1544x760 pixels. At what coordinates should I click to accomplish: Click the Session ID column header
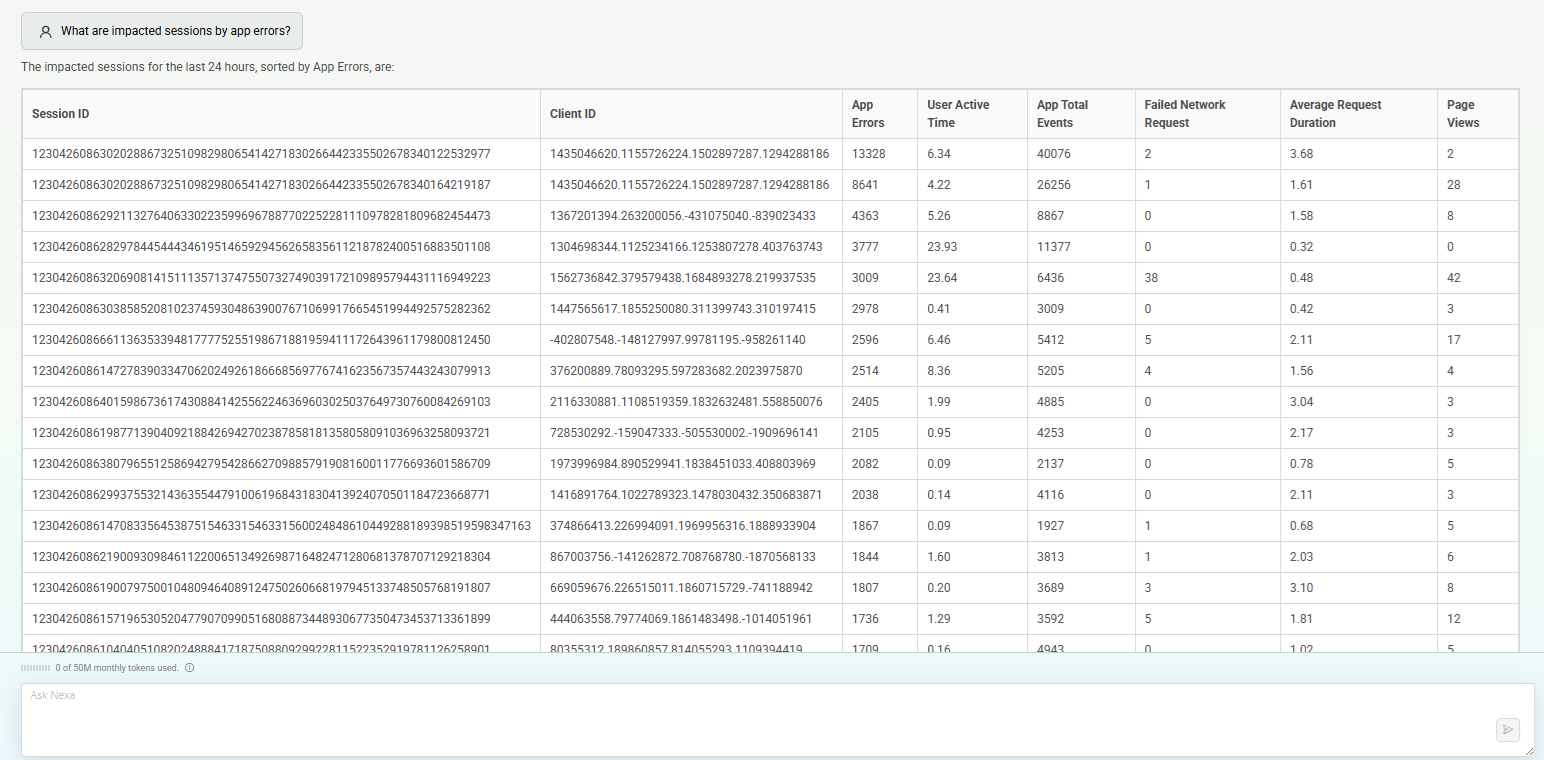(281, 114)
